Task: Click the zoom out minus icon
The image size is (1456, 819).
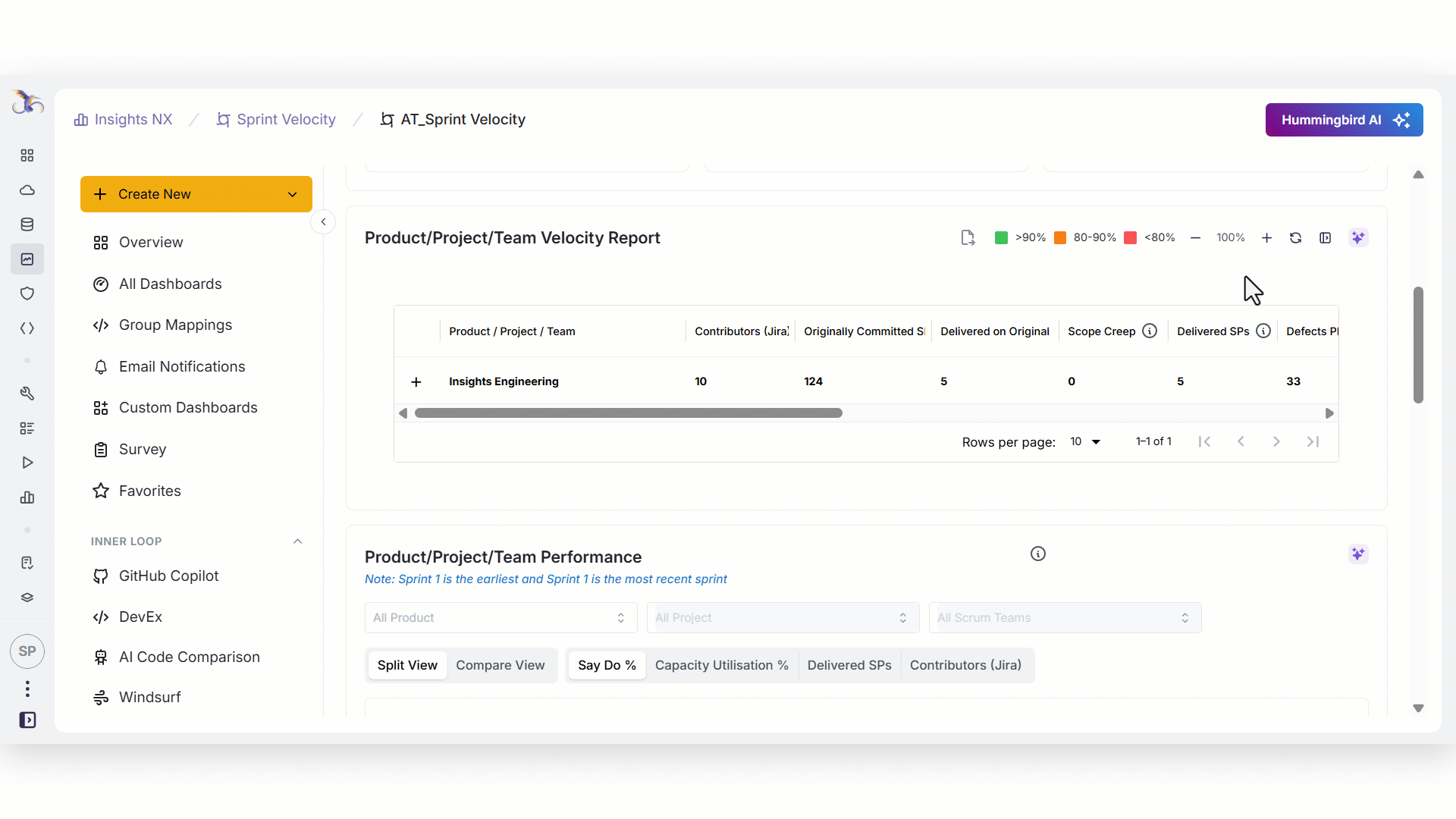Action: tap(1195, 238)
